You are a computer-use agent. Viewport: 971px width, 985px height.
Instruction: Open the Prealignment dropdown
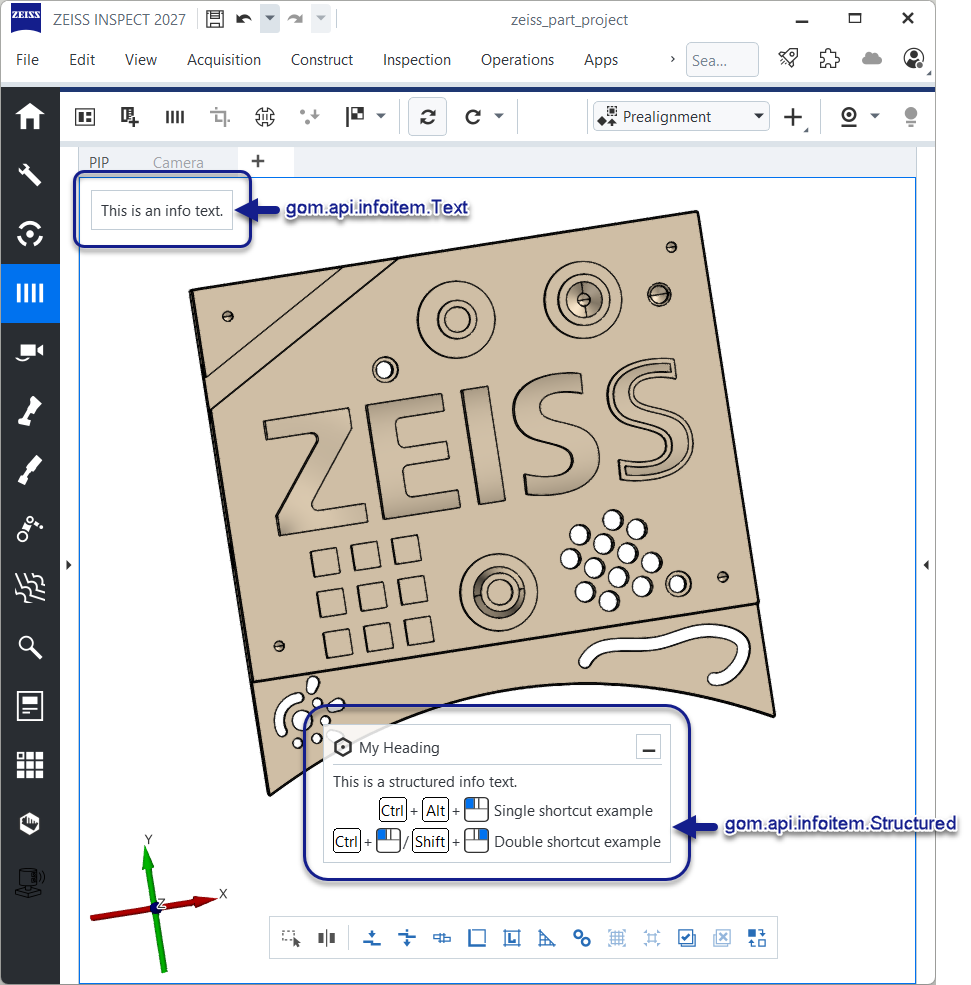(682, 117)
